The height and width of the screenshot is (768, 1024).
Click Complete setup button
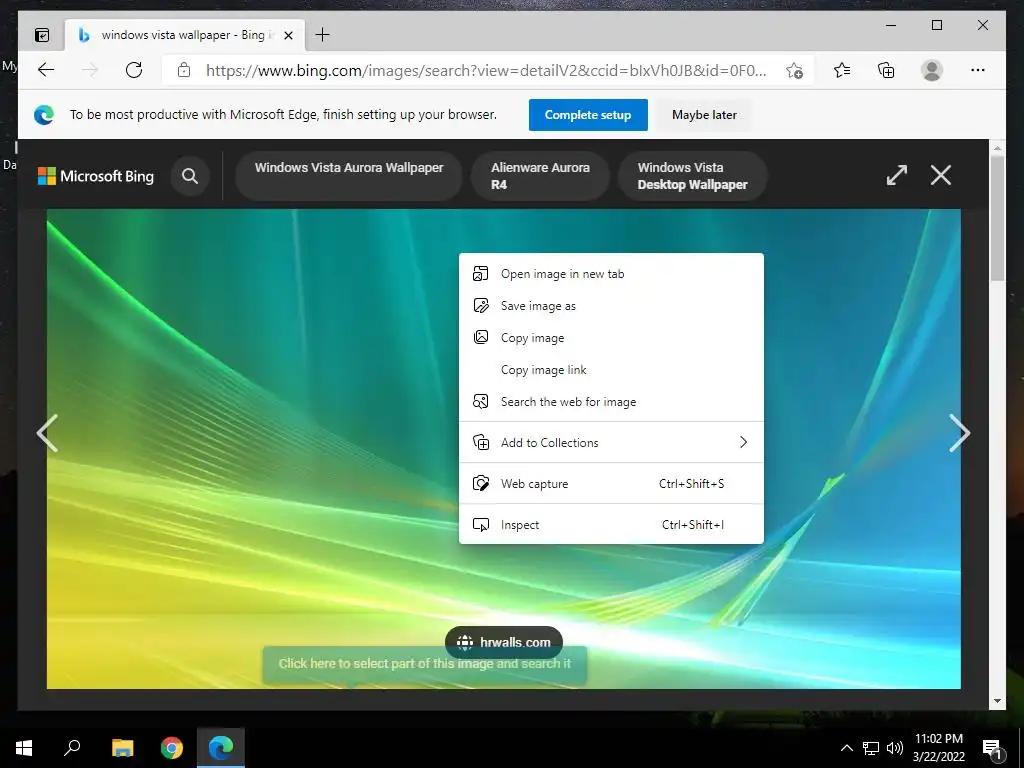588,115
